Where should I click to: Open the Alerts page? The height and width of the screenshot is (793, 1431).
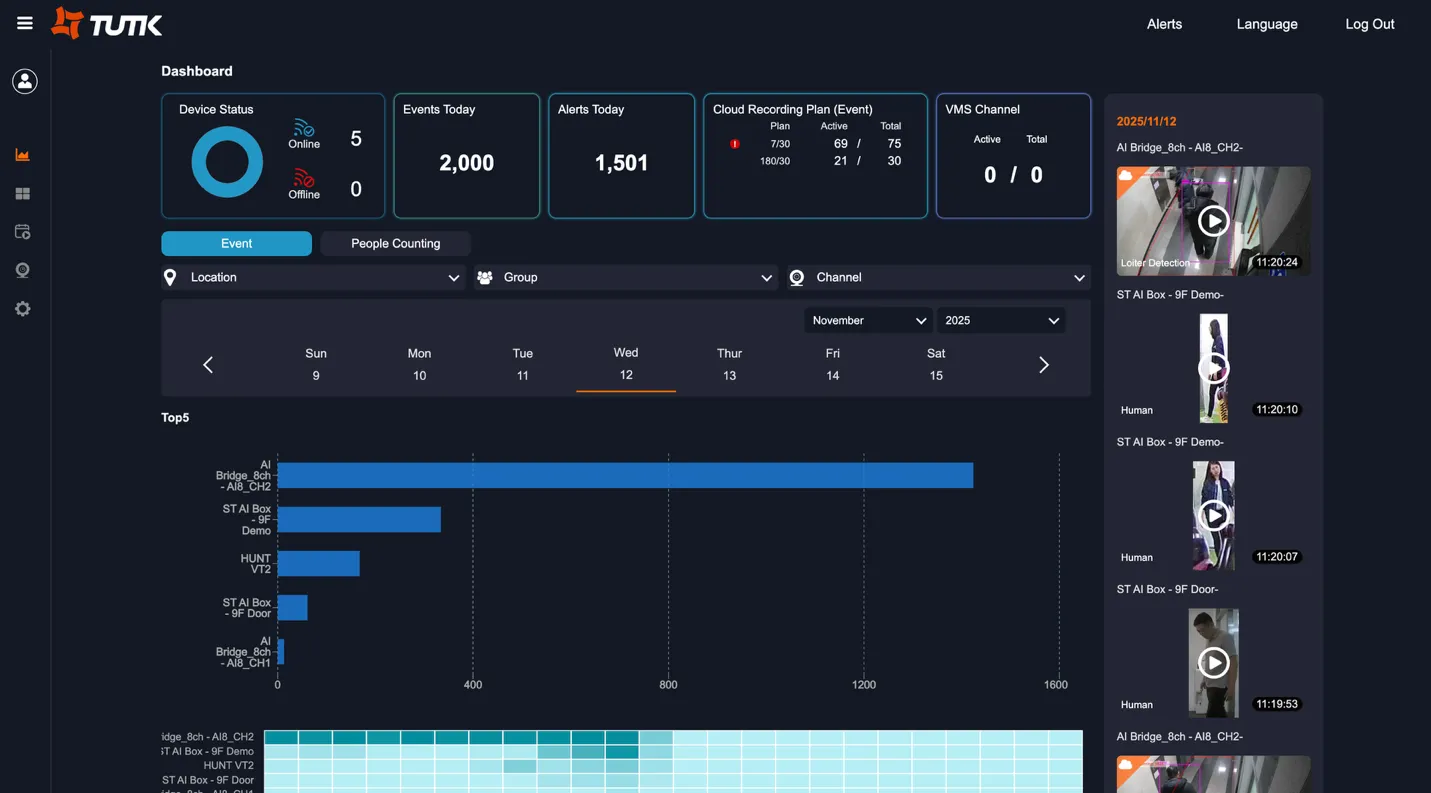[x=1163, y=23]
